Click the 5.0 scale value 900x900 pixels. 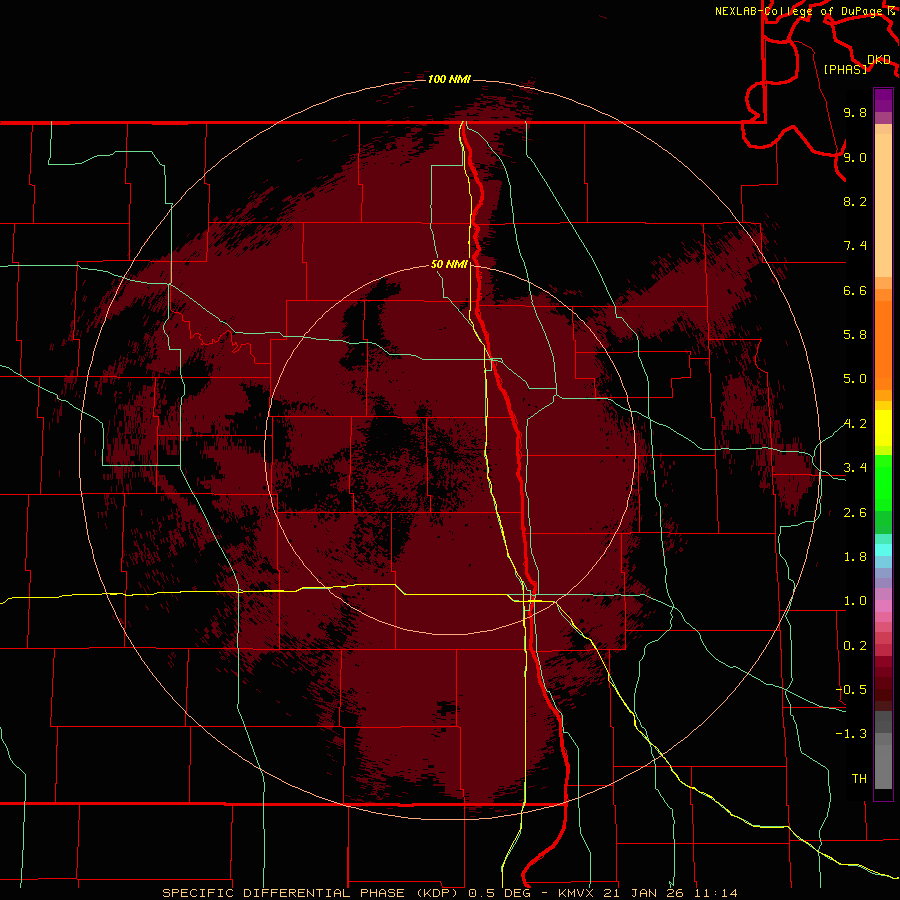tap(855, 379)
